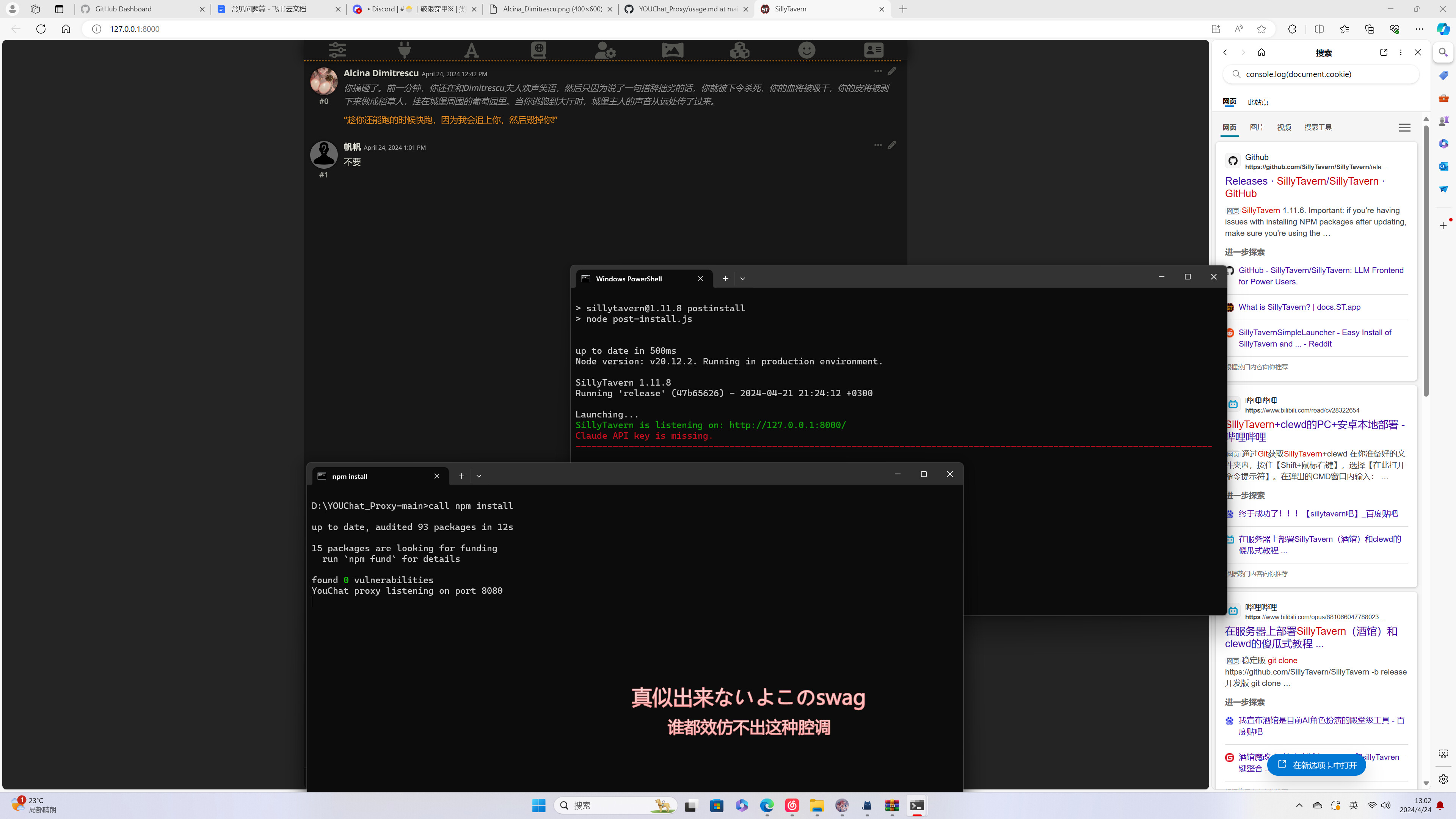Open the PowerShell new tab dropdown chevron
Image resolution: width=1456 pixels, height=819 pixels.
742,278
